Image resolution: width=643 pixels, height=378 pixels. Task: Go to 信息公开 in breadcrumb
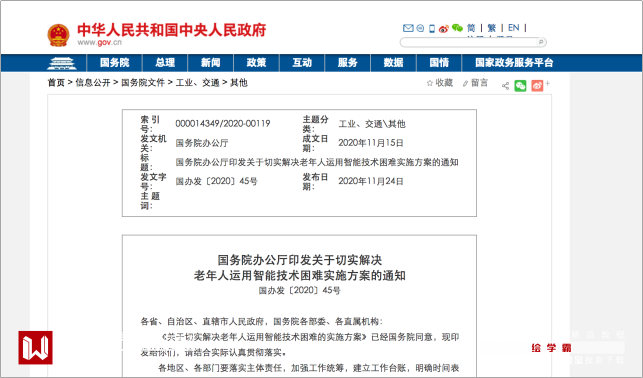93,83
